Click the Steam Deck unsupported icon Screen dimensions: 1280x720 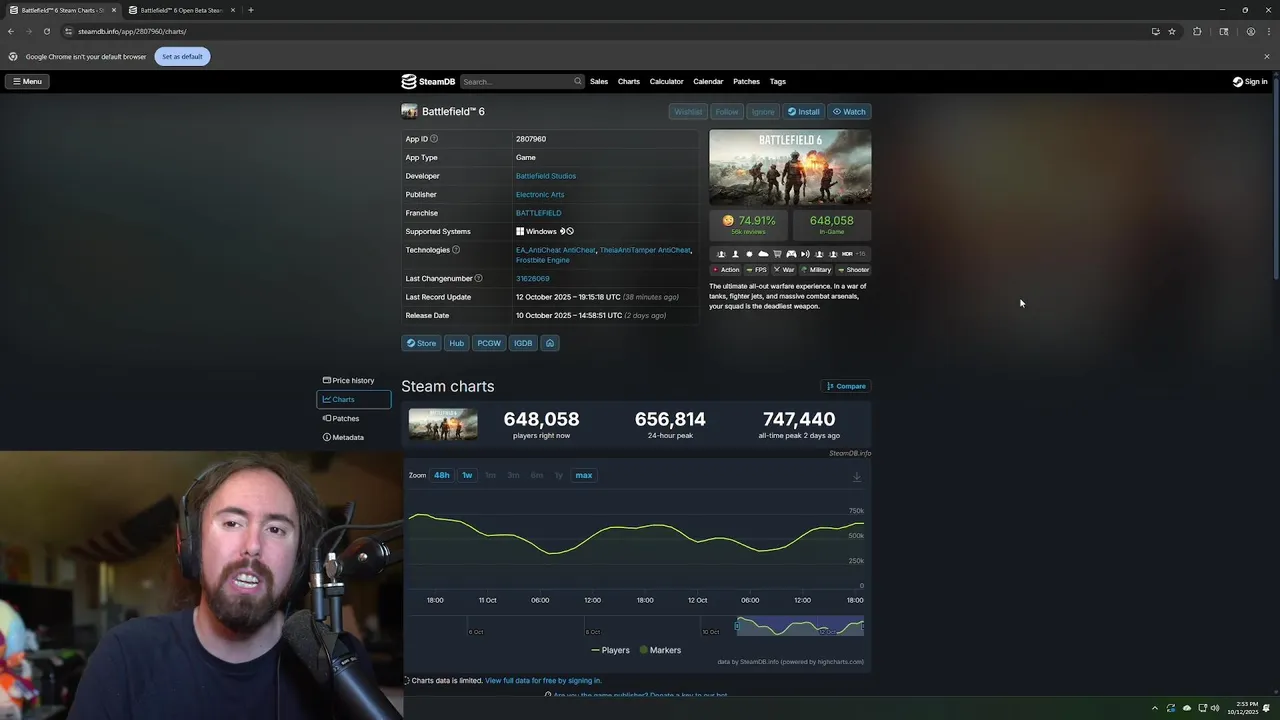point(567,231)
